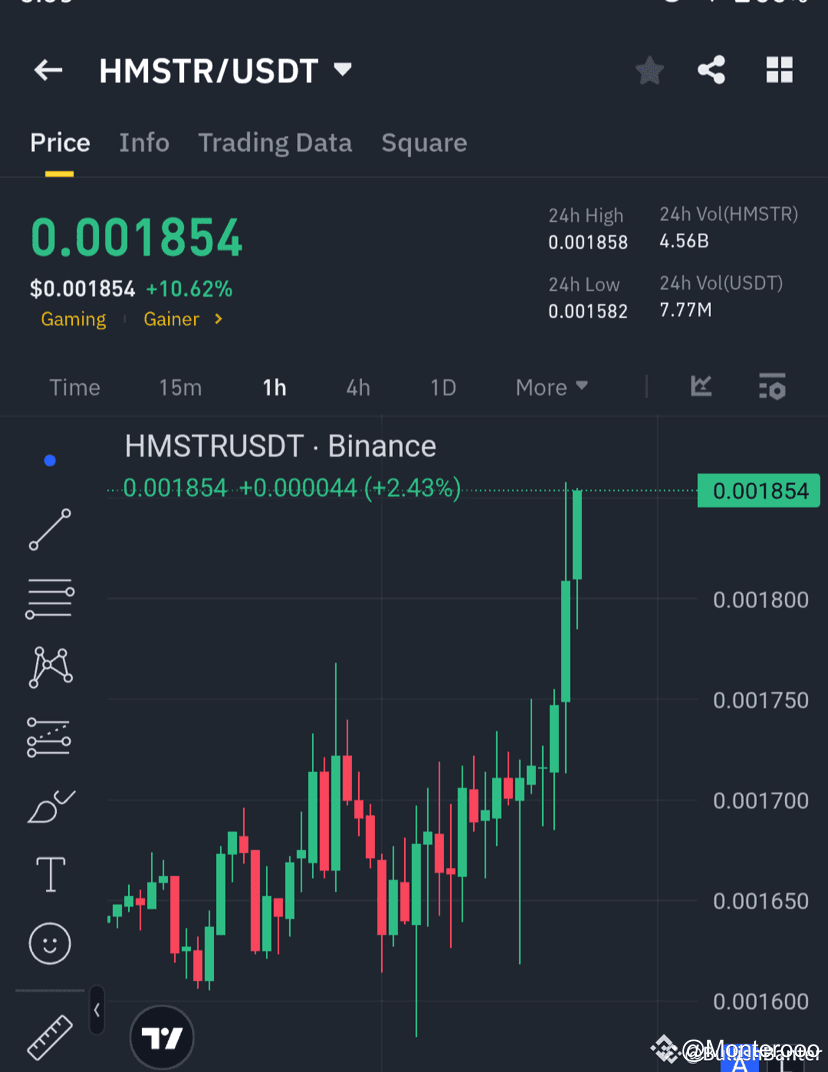Select the emoji sticker tool

click(49, 943)
